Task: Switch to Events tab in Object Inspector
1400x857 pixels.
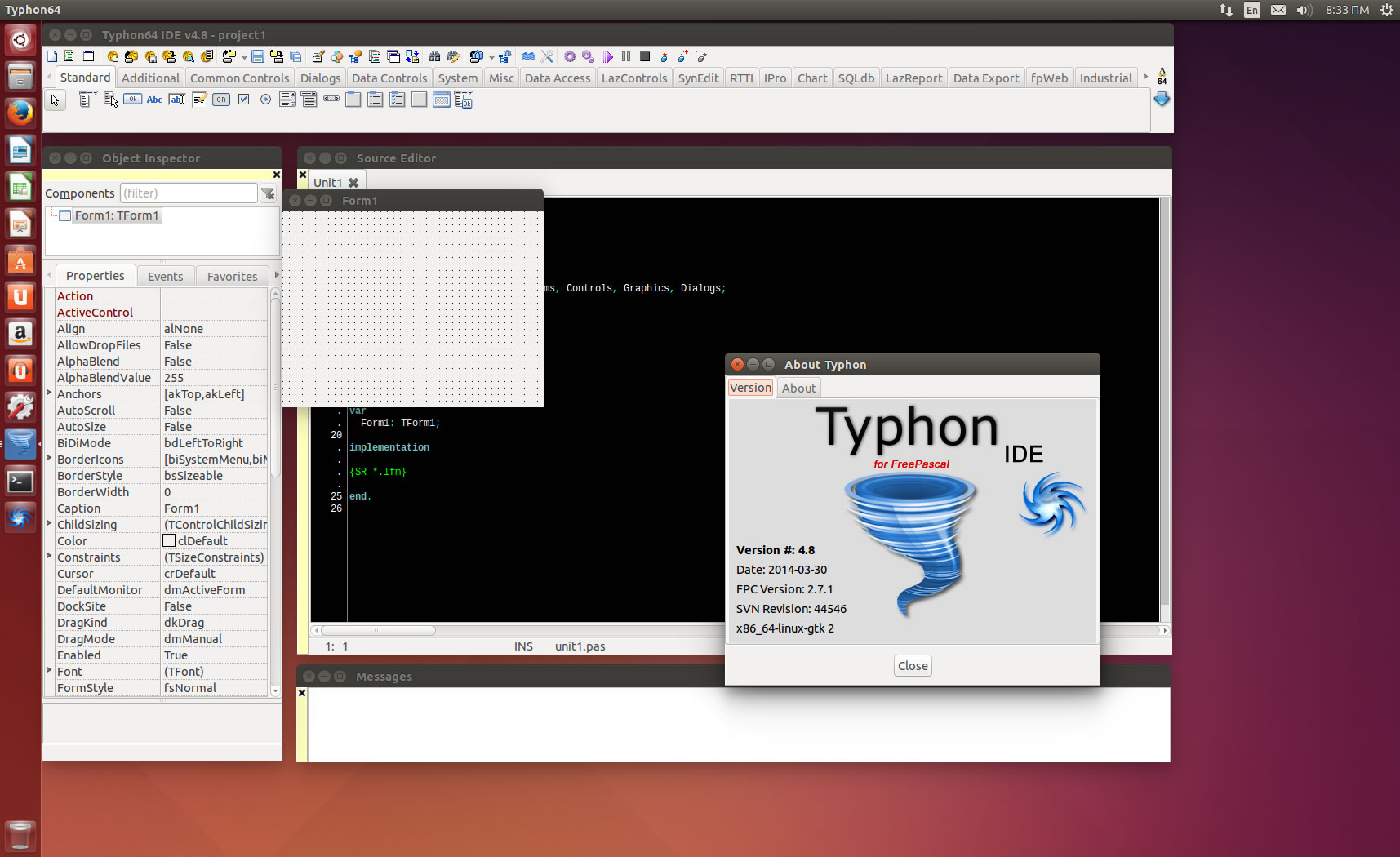Action: [x=165, y=277]
